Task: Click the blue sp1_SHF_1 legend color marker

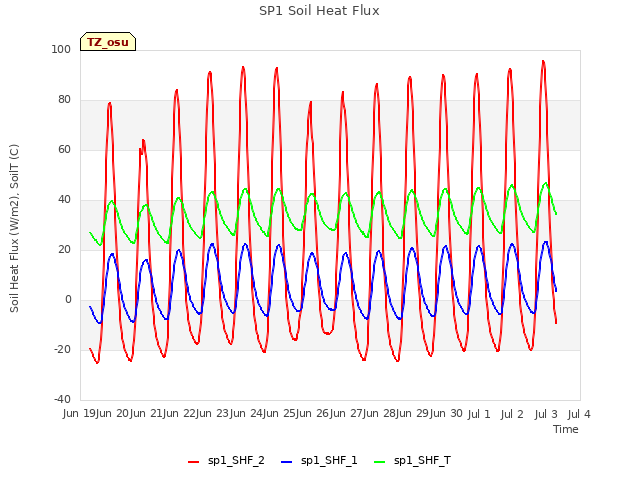Action: 287,462
